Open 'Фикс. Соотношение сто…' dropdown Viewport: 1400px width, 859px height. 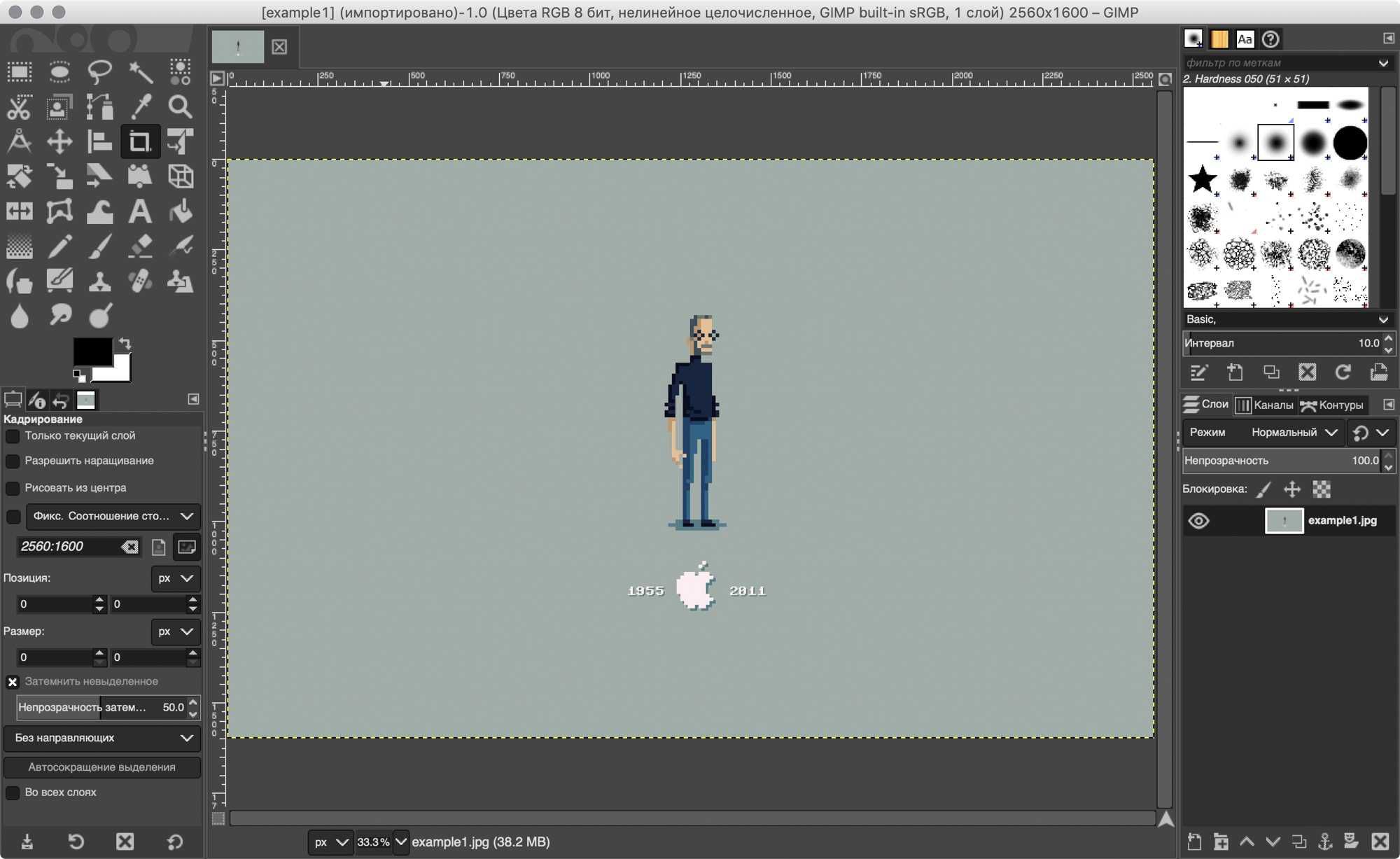[113, 517]
